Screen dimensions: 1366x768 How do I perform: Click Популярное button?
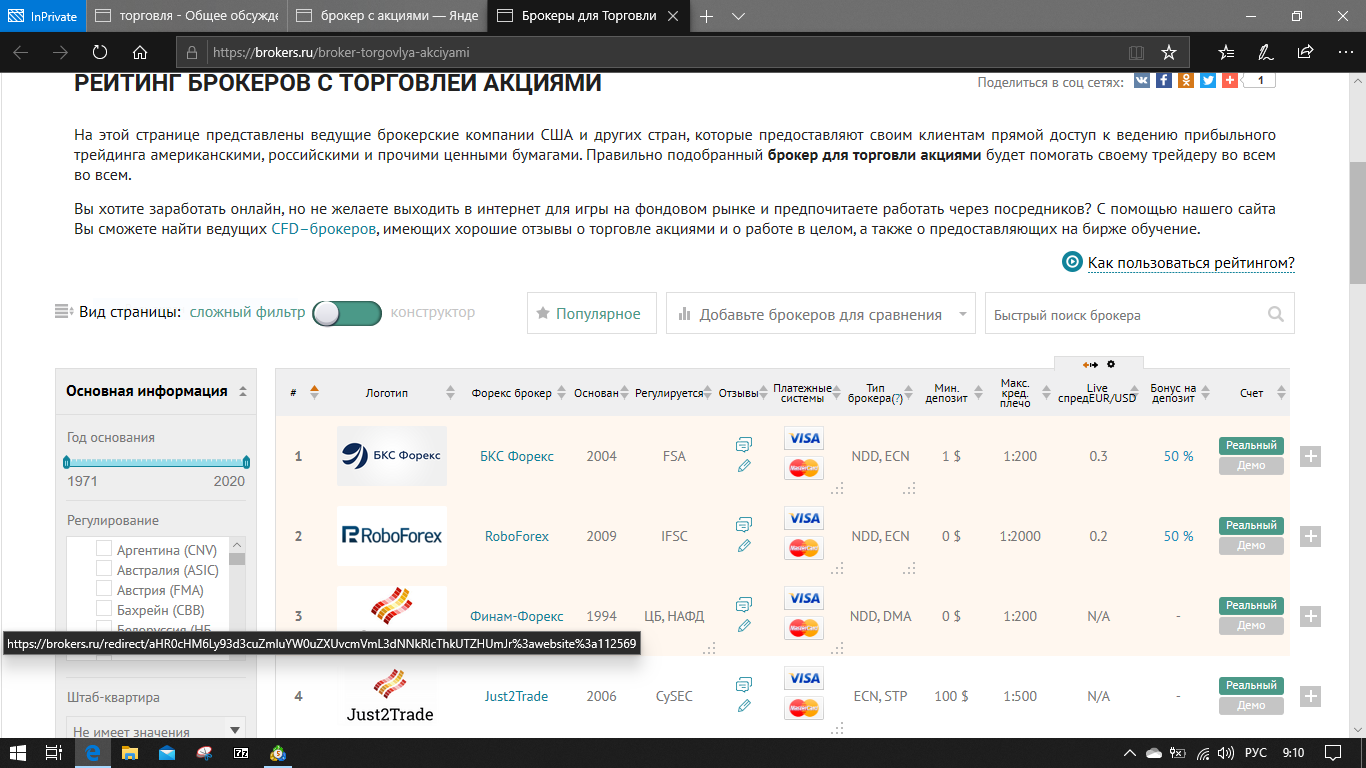[591, 314]
